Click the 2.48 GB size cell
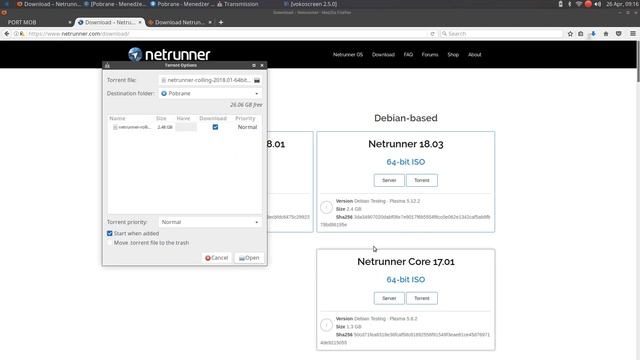The image size is (640, 360). click(165, 127)
